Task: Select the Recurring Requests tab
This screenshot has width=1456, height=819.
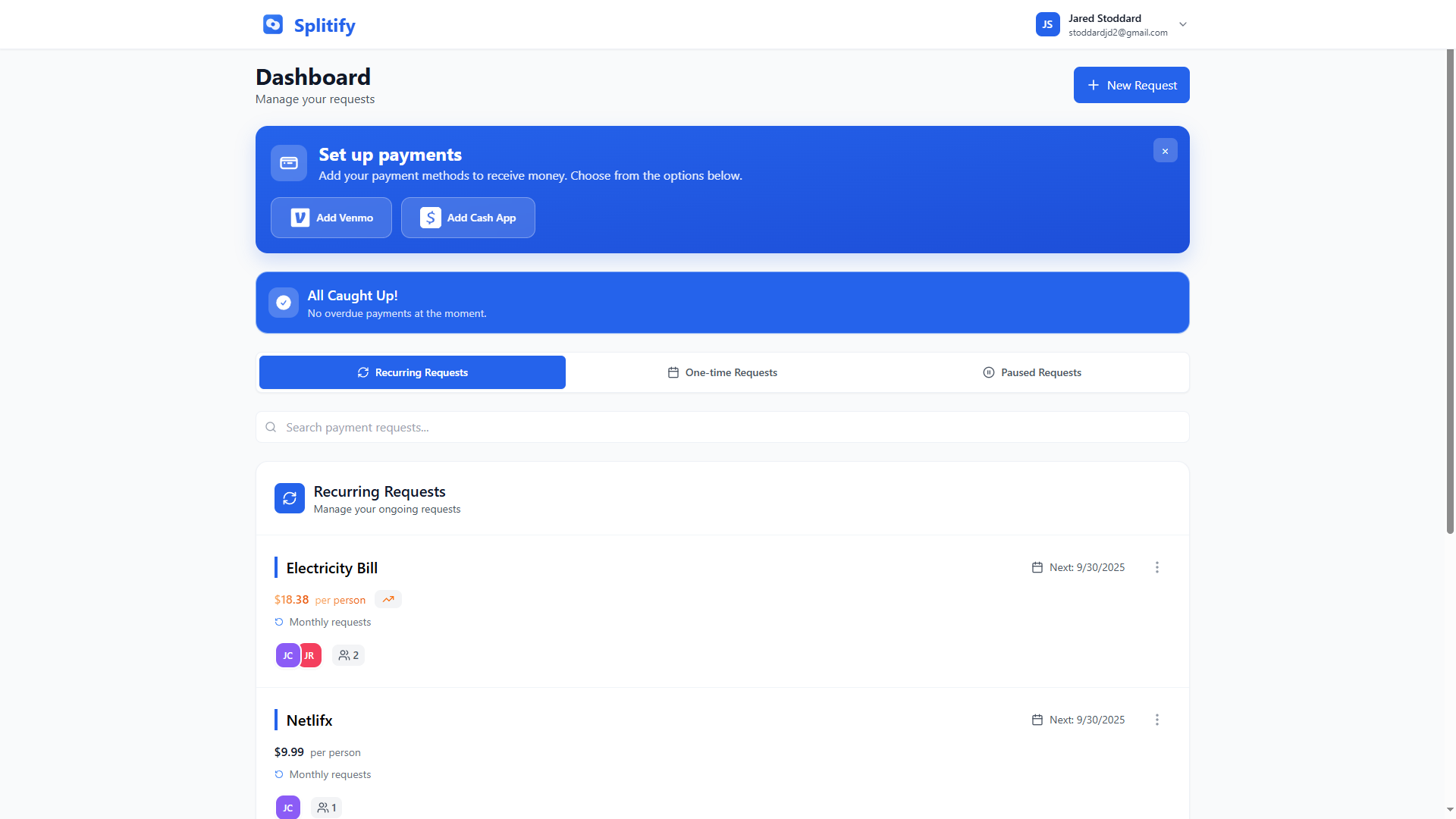Action: point(413,372)
